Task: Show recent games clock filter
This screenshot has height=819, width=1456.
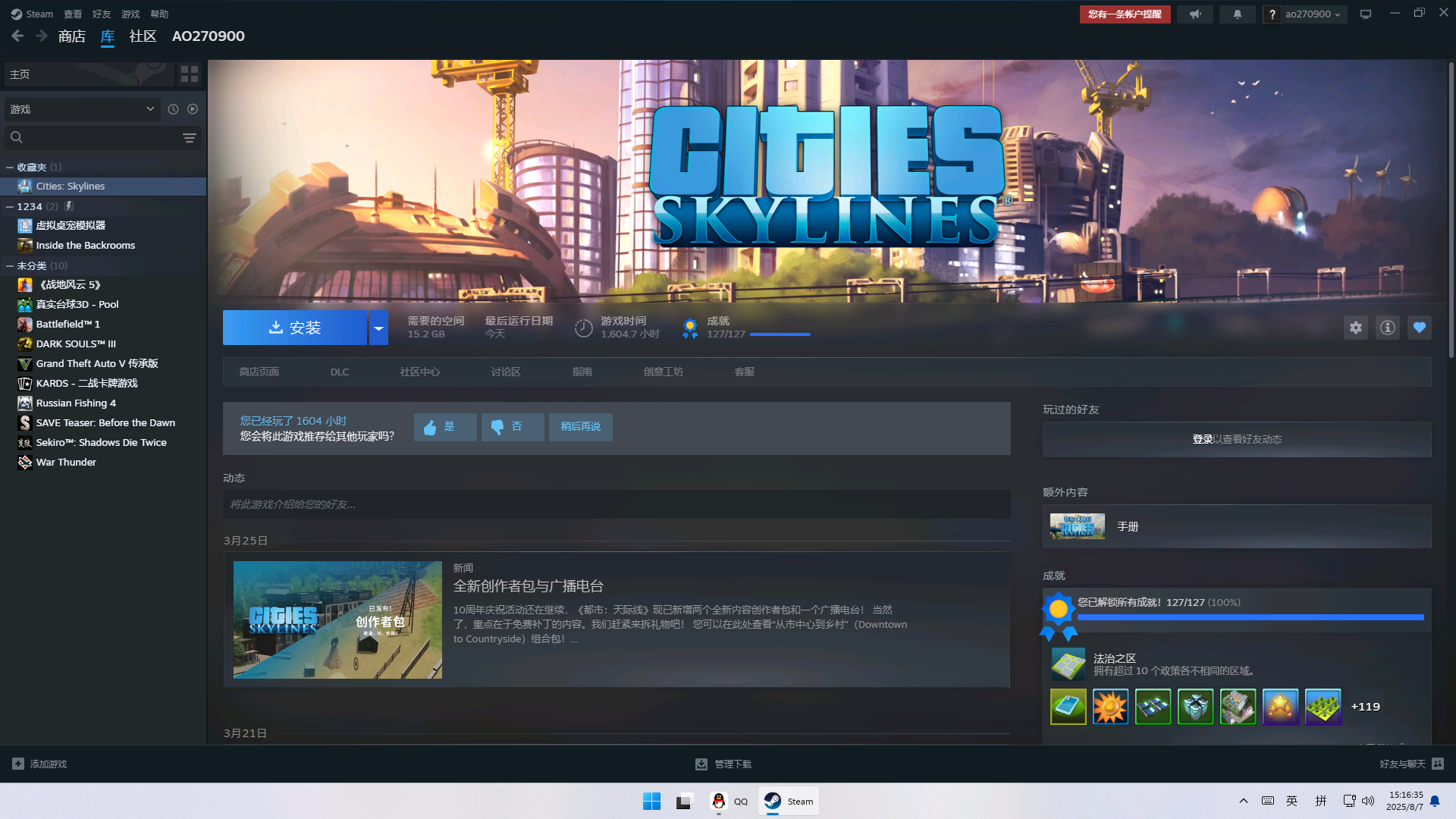Action: click(173, 109)
